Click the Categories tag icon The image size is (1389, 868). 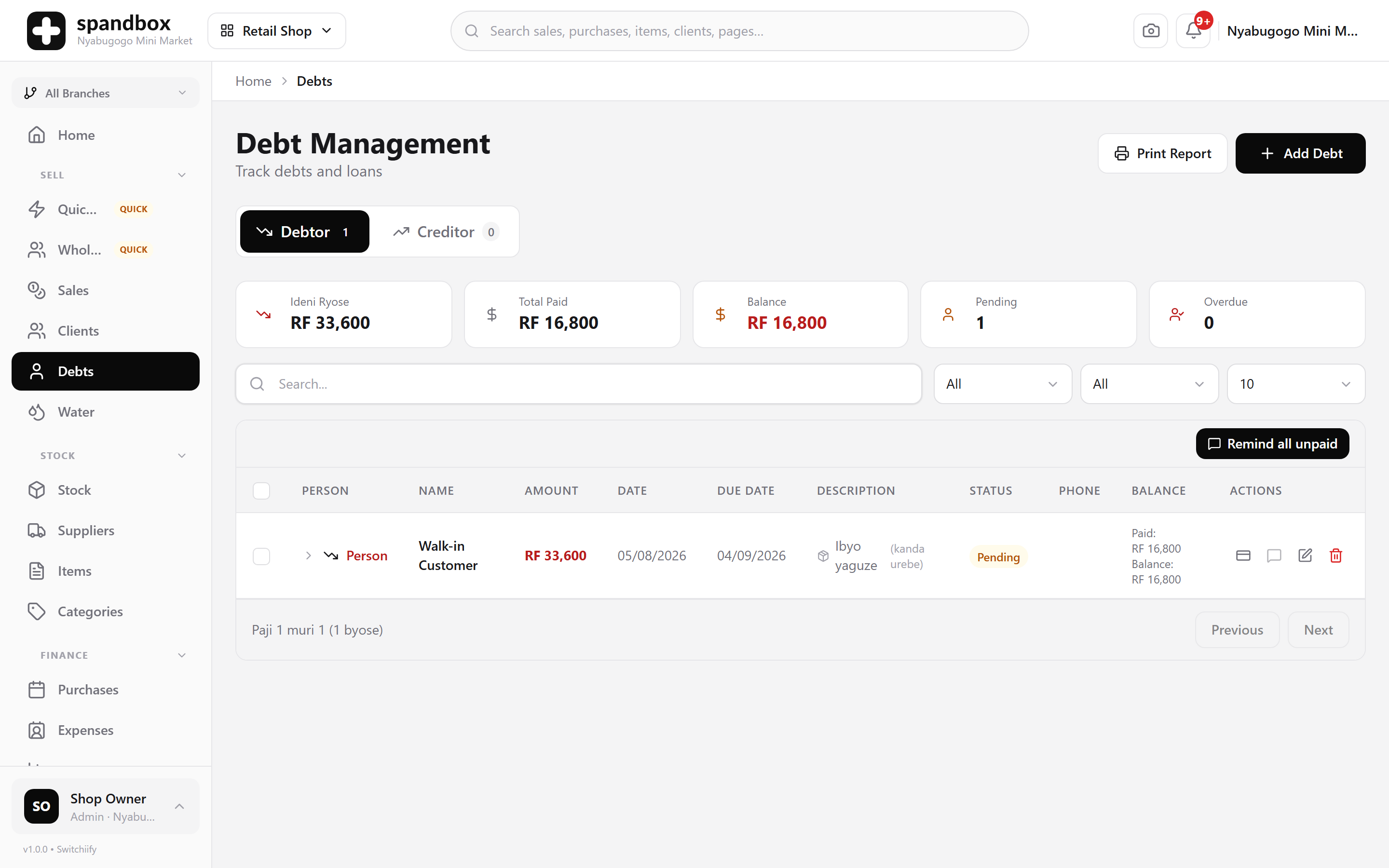[x=37, y=611]
